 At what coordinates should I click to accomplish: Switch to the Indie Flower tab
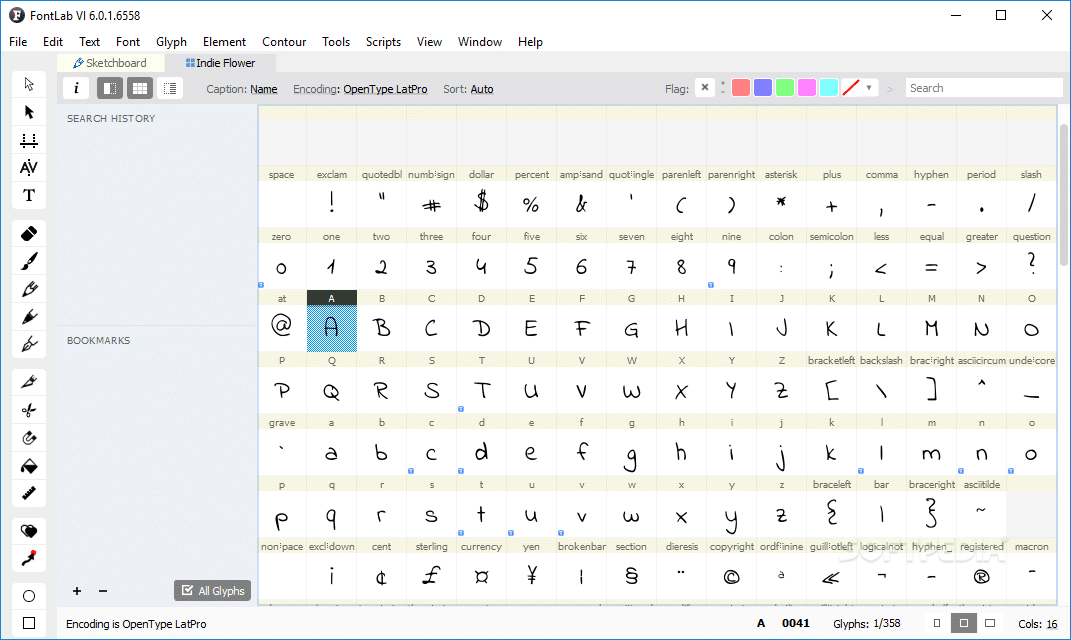coord(221,63)
